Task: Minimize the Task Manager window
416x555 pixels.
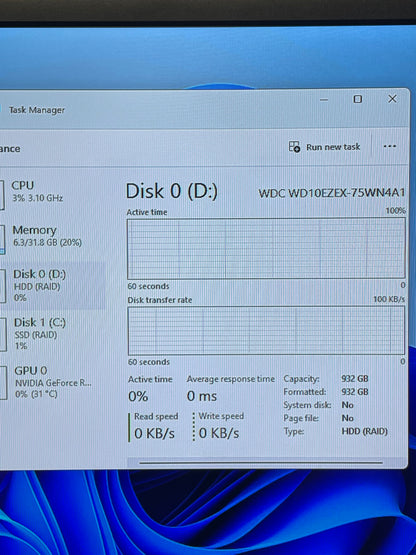Action: tap(324, 100)
